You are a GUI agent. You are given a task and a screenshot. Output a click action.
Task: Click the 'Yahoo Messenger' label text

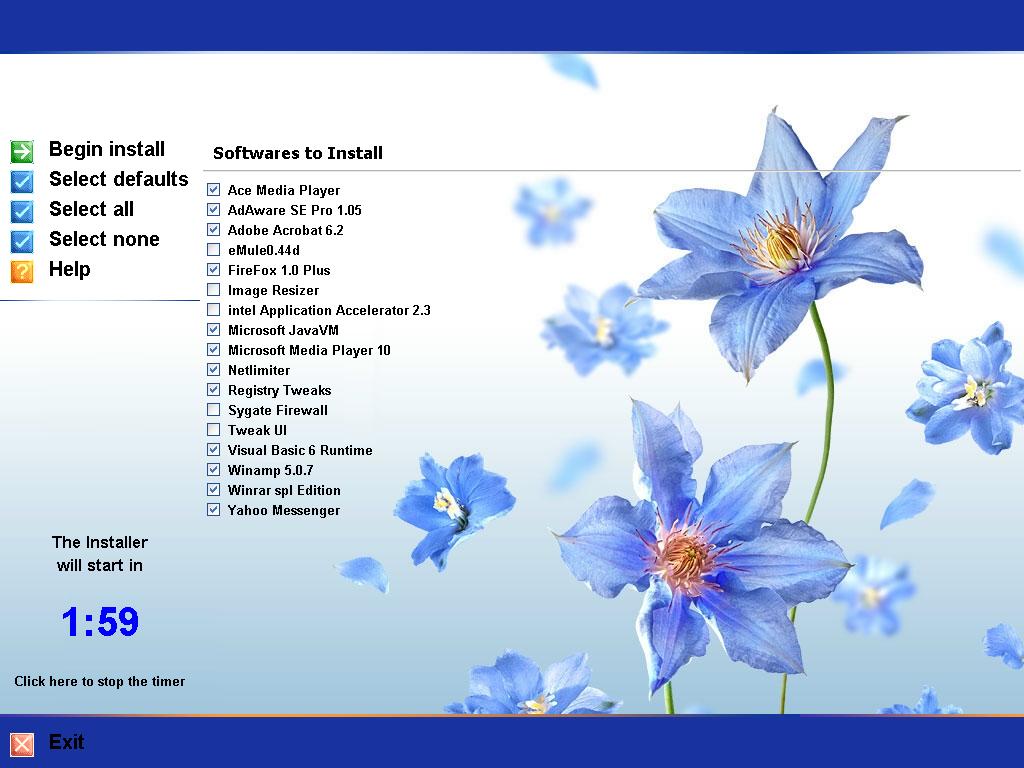283,510
